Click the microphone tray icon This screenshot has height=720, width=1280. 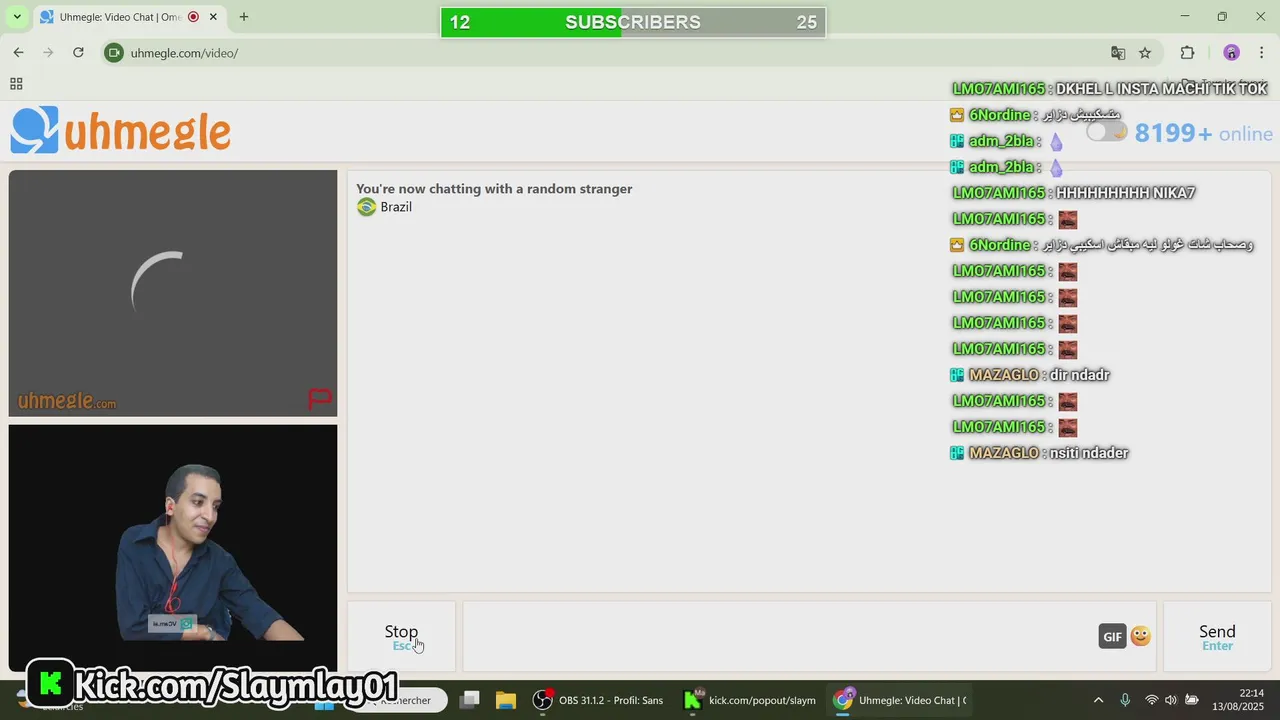(1125, 700)
